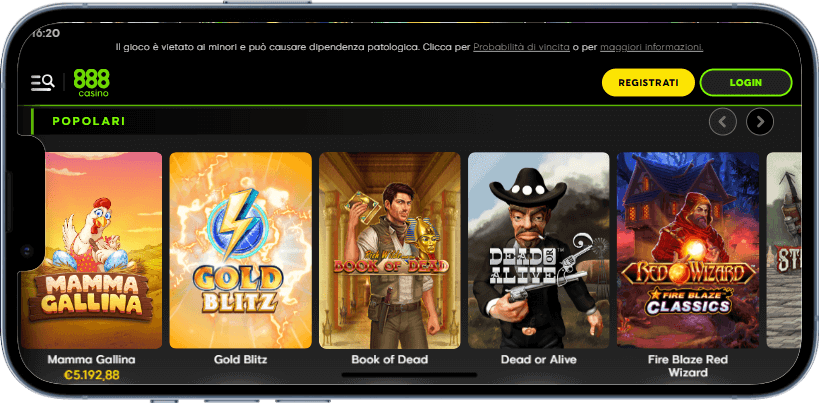
Task: Select the Dead or Alive game thumbnail
Action: point(539,250)
